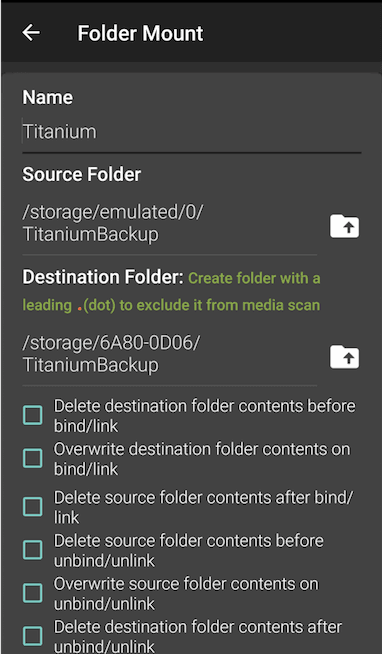
Task: Check overwrite destination contents on bind/link
Action: [x=33, y=458]
